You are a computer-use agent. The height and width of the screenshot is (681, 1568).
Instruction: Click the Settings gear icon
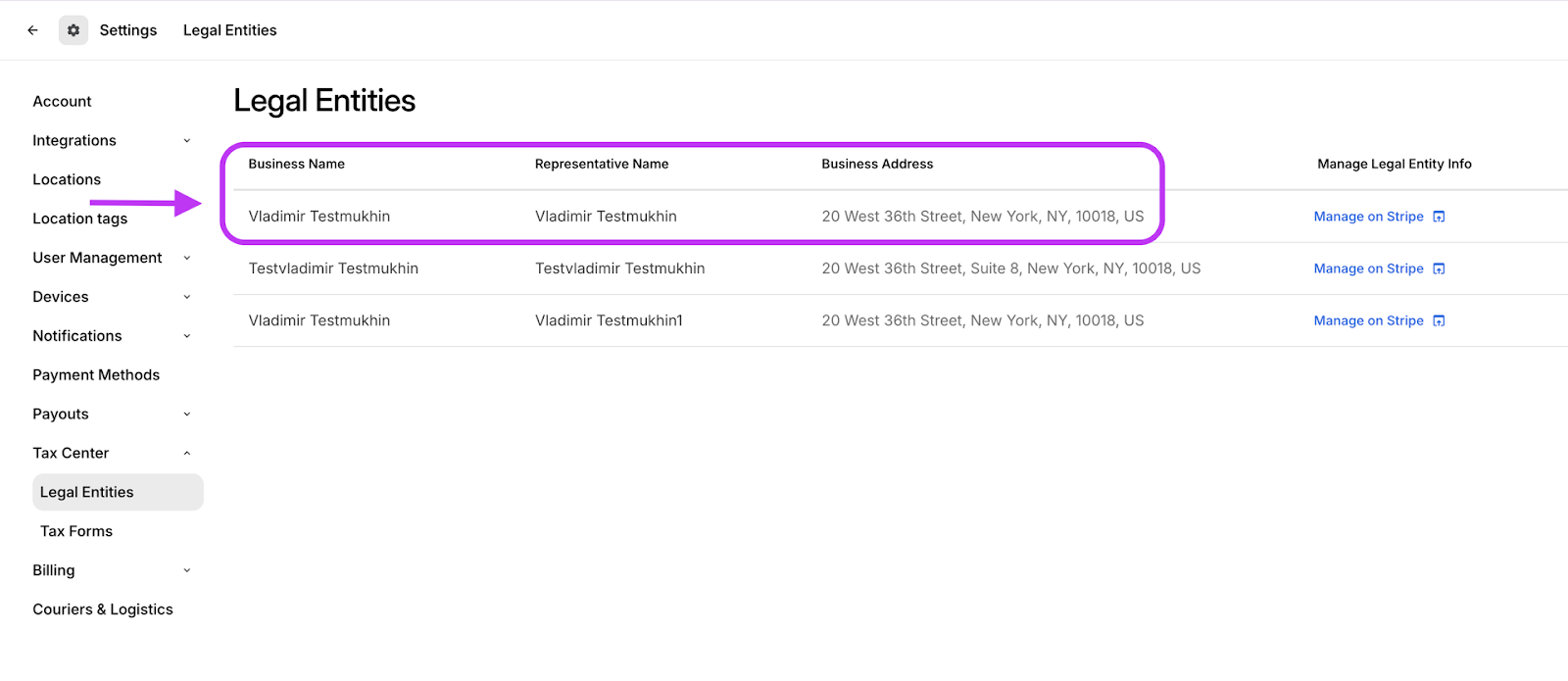pos(73,30)
